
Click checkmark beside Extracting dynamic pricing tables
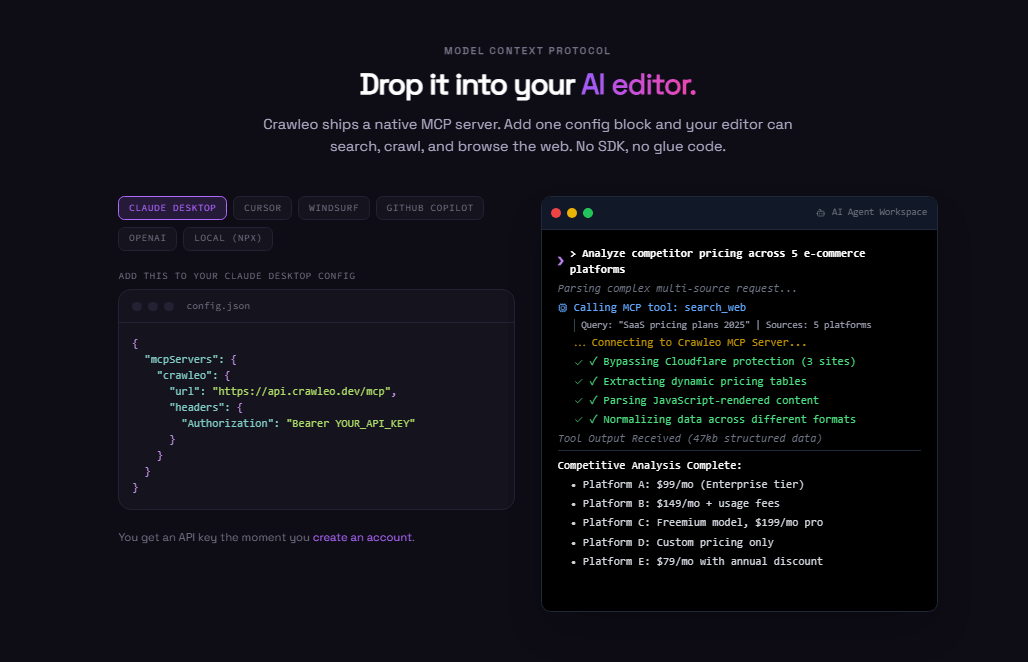[x=578, y=381]
